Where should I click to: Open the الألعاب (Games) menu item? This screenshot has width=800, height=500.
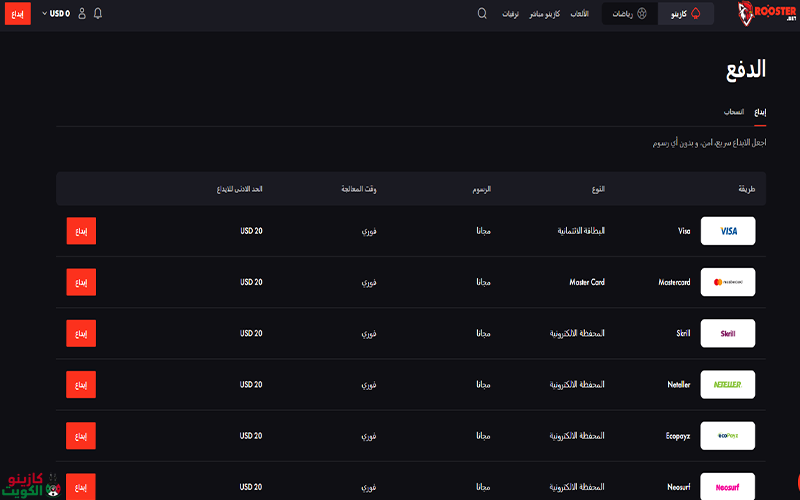point(579,14)
